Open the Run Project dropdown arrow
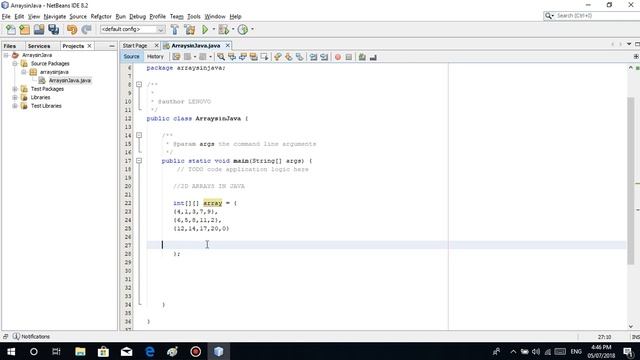 [x=213, y=29]
